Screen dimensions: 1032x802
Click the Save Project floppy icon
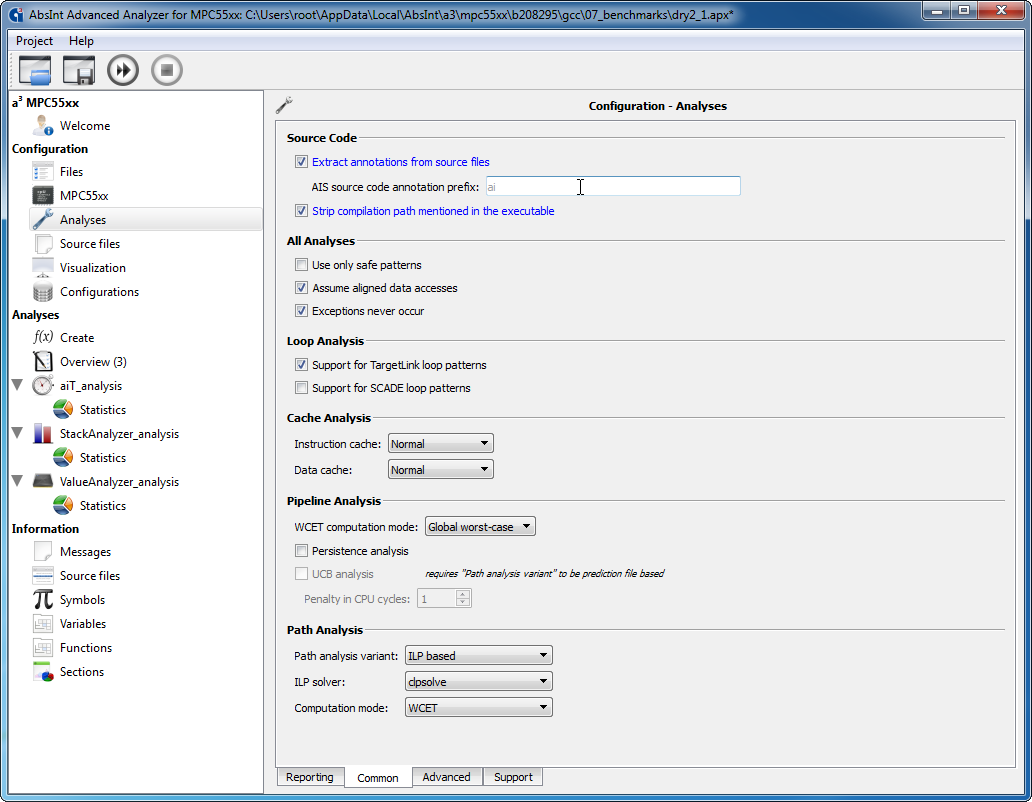(79, 70)
